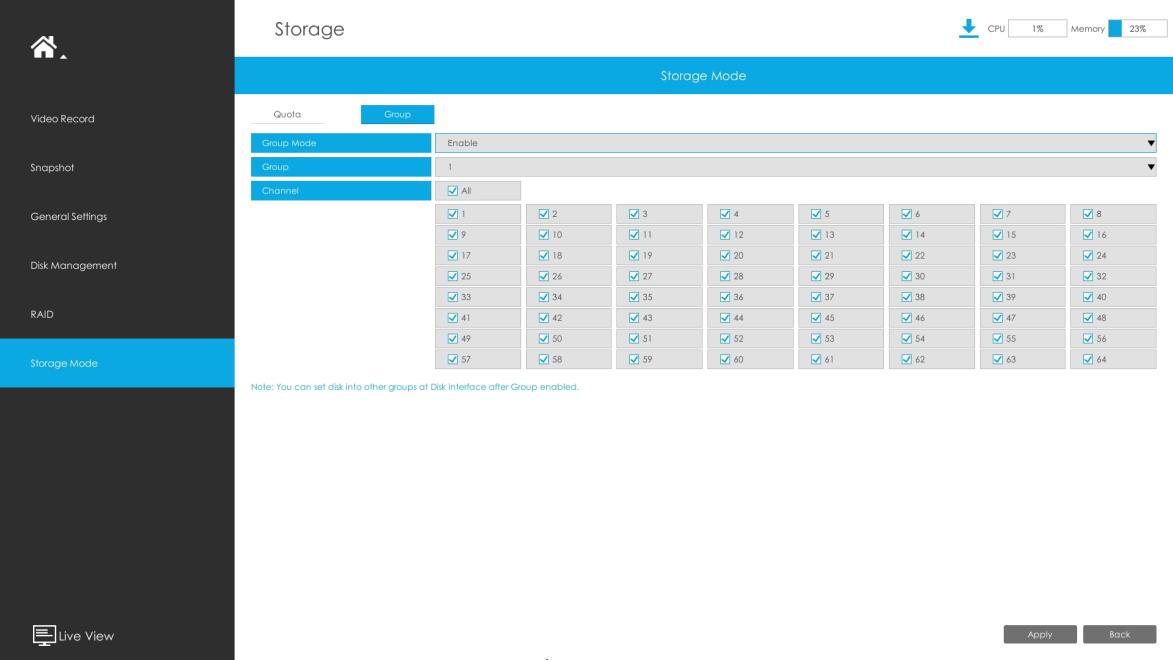The height and width of the screenshot is (660, 1173).
Task: Click the note about disk groups
Action: click(414, 387)
